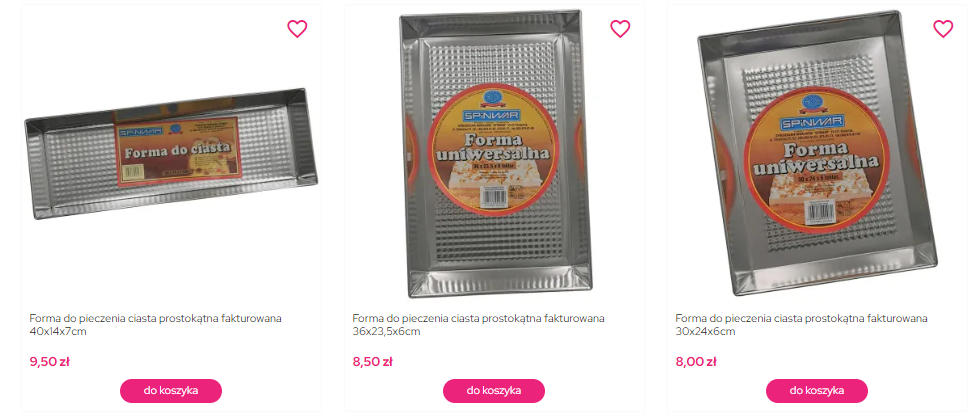Click the barcode on the 36x23,5x6cm pan label
The image size is (972, 414).
click(x=494, y=196)
